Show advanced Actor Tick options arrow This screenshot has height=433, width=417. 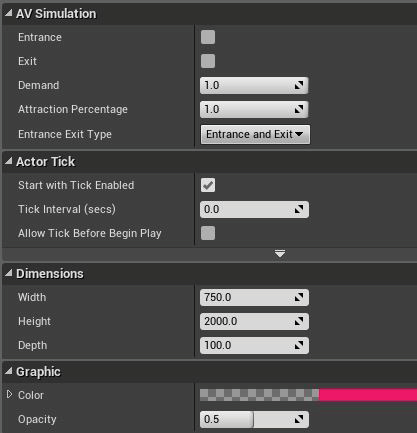pyautogui.click(x=280, y=254)
